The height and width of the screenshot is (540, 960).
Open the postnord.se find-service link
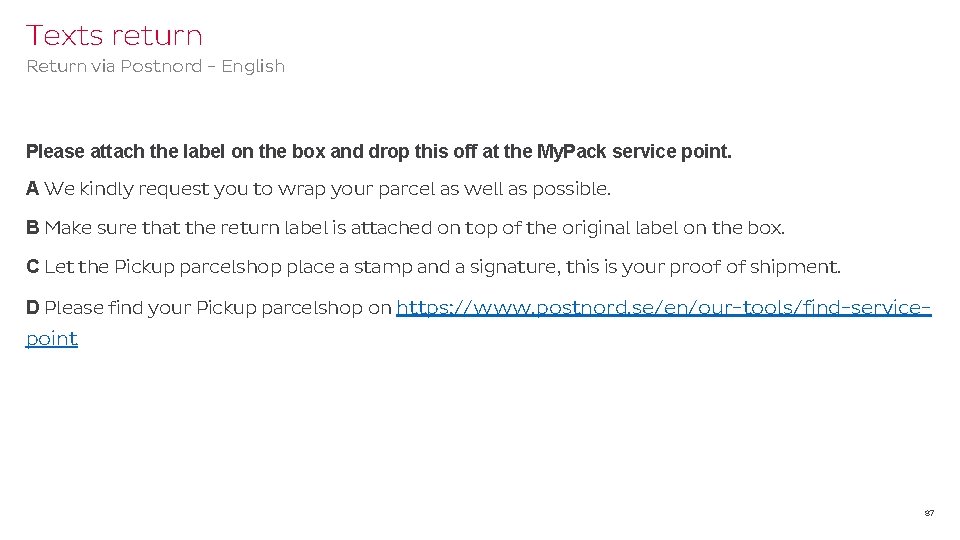663,307
